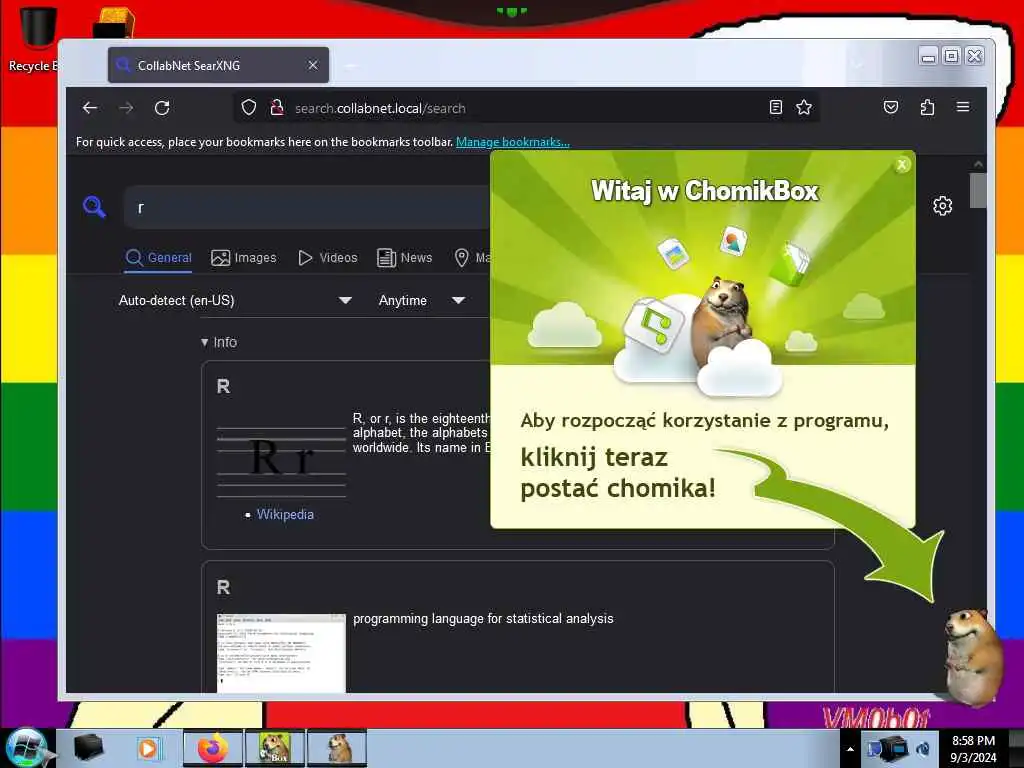Click 'programming language for statistical analysis' text

click(x=483, y=618)
